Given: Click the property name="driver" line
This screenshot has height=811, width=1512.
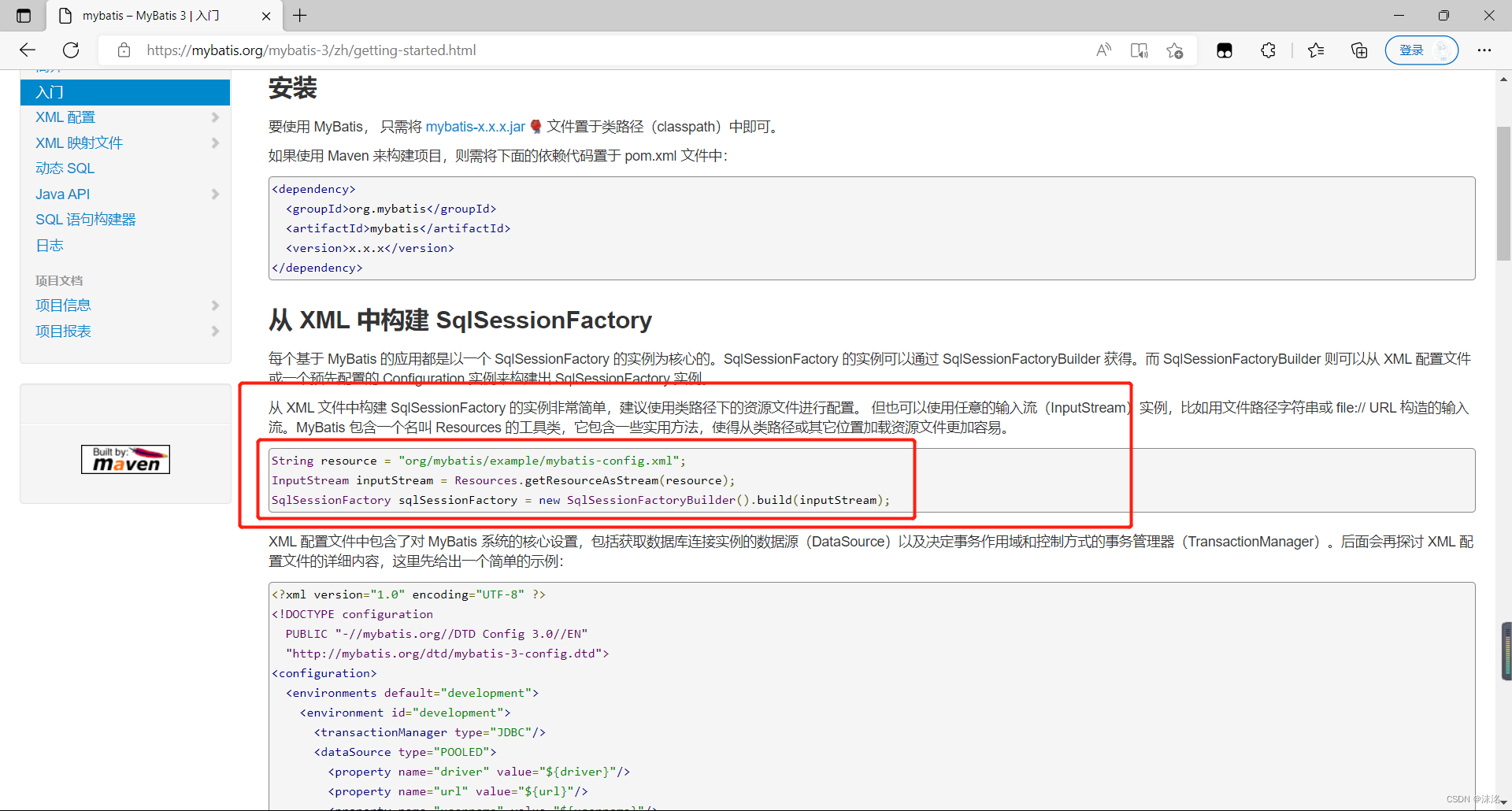Looking at the screenshot, I should 479,772.
